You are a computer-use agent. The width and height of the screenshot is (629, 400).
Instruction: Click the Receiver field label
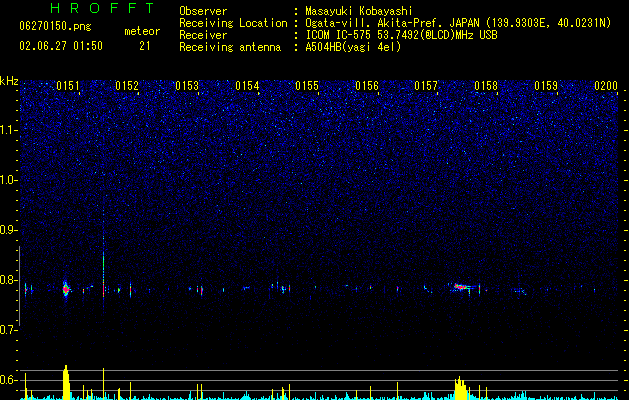click(203, 35)
